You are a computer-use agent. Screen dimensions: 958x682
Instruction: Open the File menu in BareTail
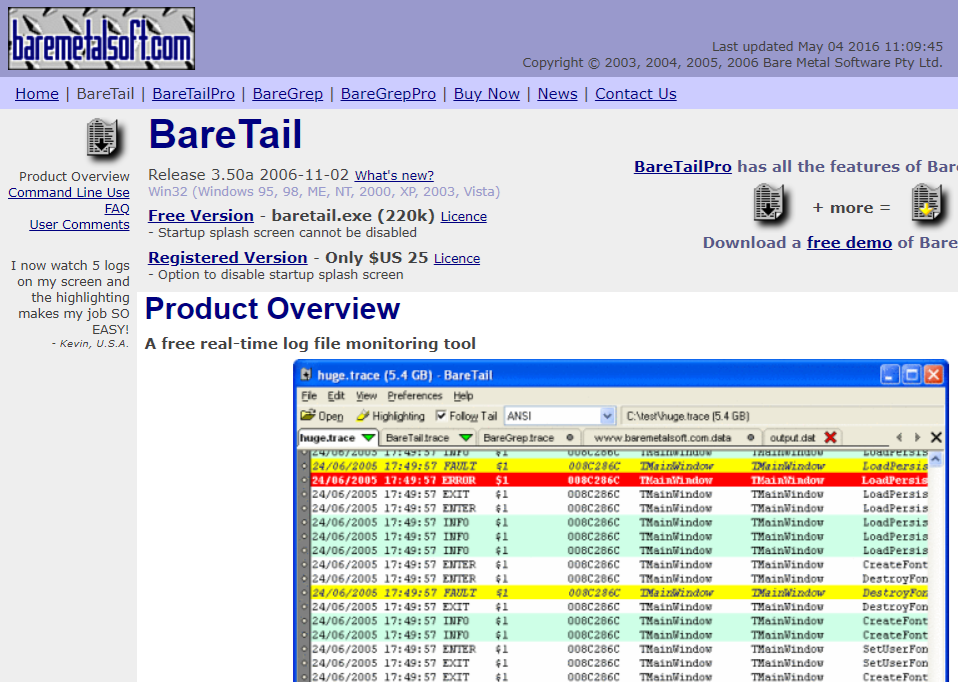point(309,395)
